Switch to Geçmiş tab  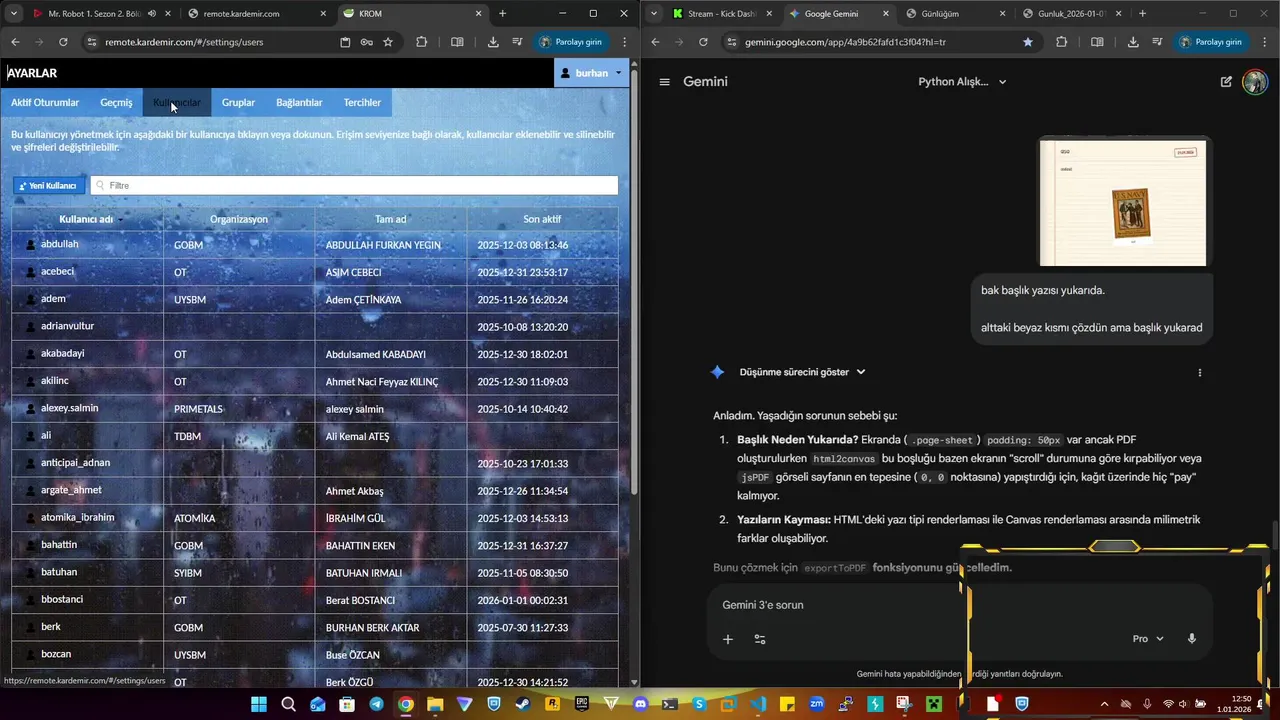pos(116,102)
